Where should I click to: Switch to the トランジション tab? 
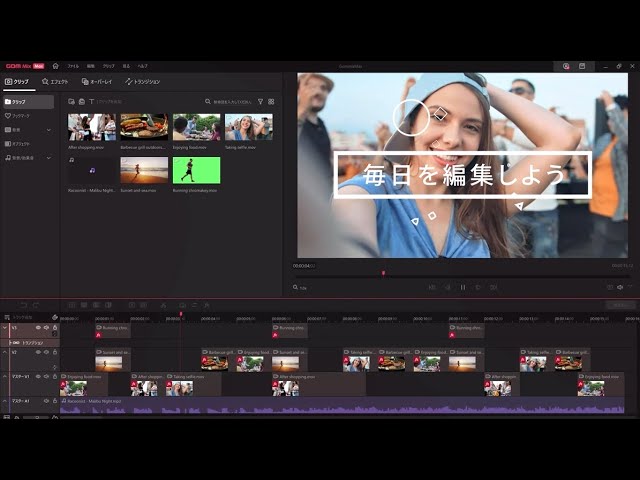[x=142, y=82]
